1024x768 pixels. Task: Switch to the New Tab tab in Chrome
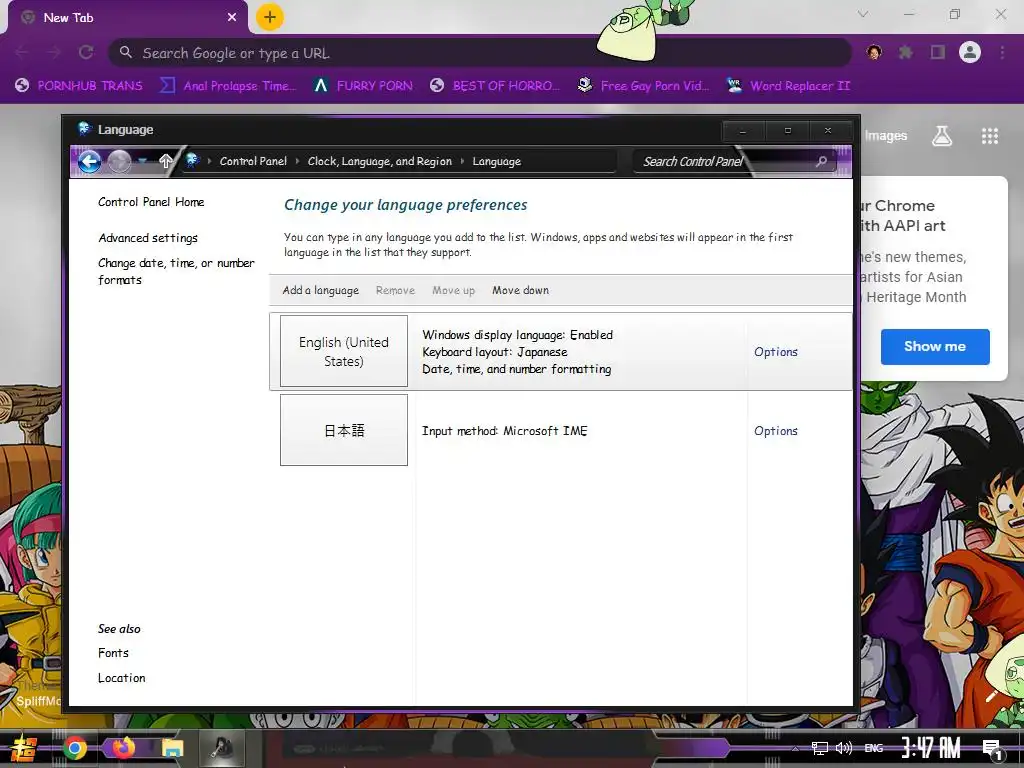[x=127, y=18]
